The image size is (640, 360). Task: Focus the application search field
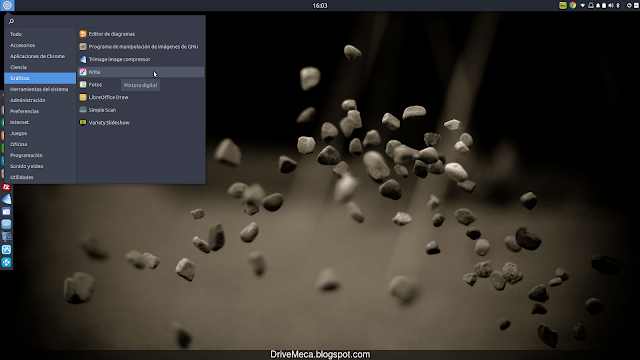[105, 21]
